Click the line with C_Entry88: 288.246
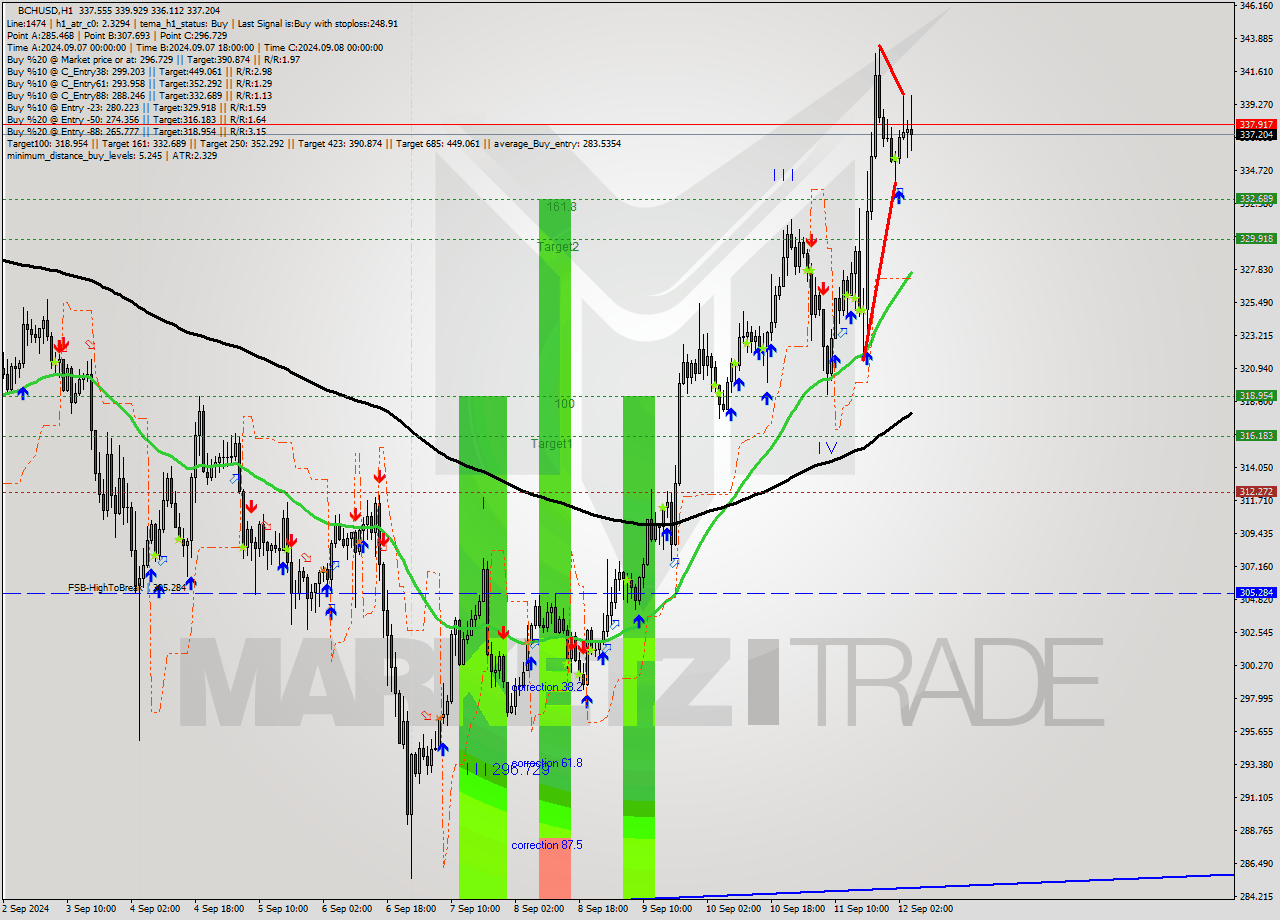 click(x=139, y=95)
